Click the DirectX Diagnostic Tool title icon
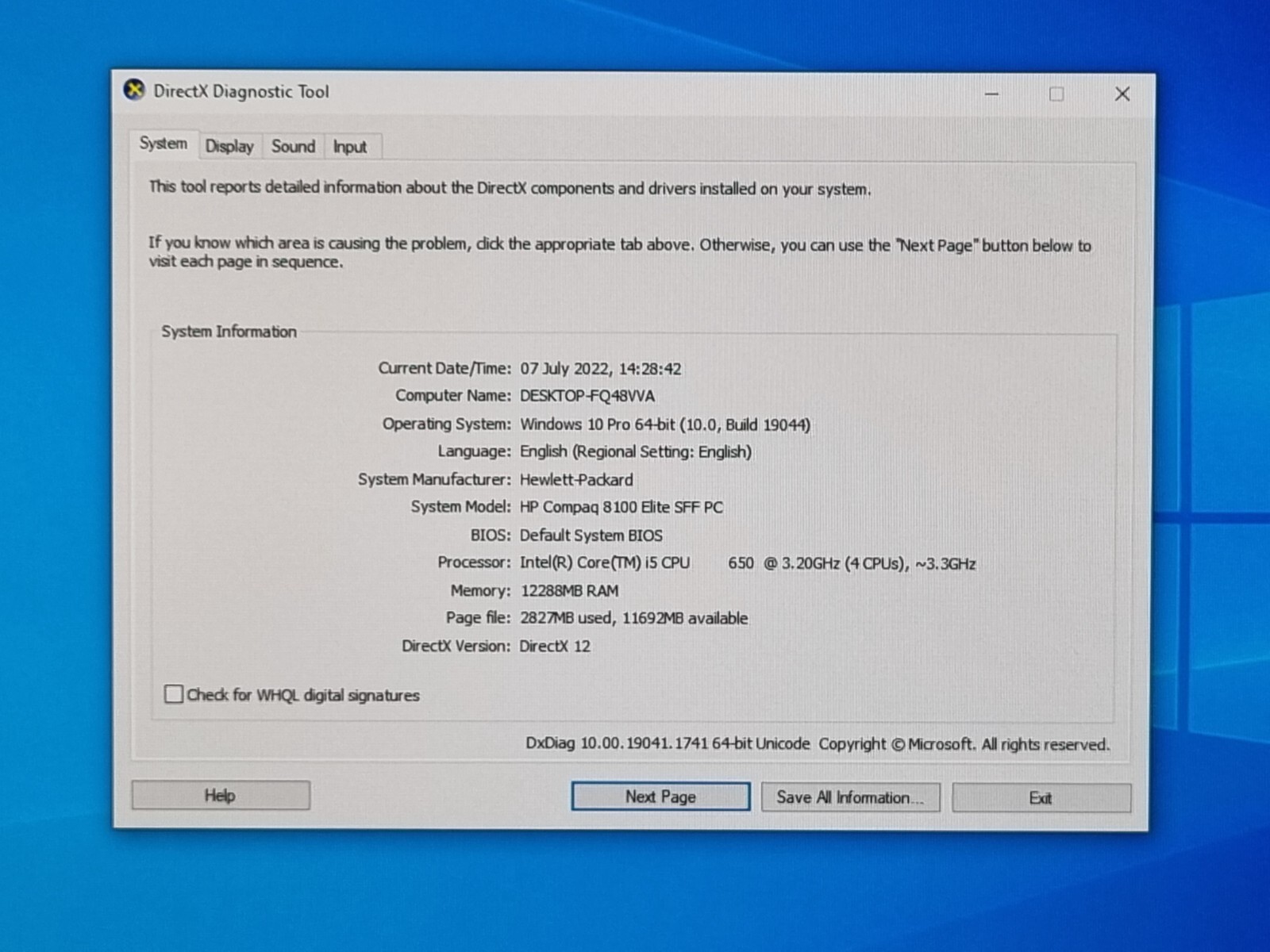Screen dimensions: 1270x952 (x=135, y=90)
